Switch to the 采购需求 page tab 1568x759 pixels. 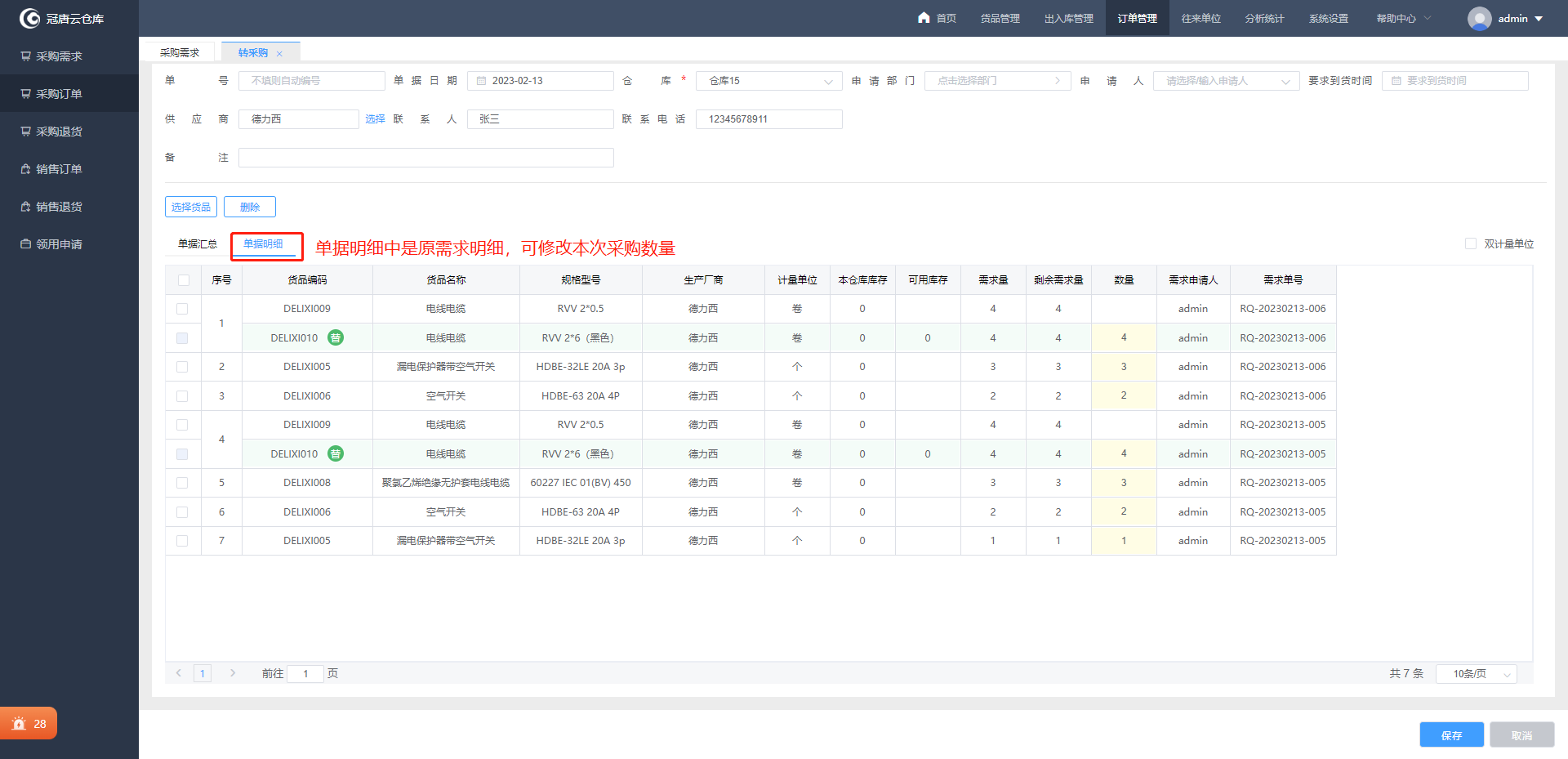[180, 52]
